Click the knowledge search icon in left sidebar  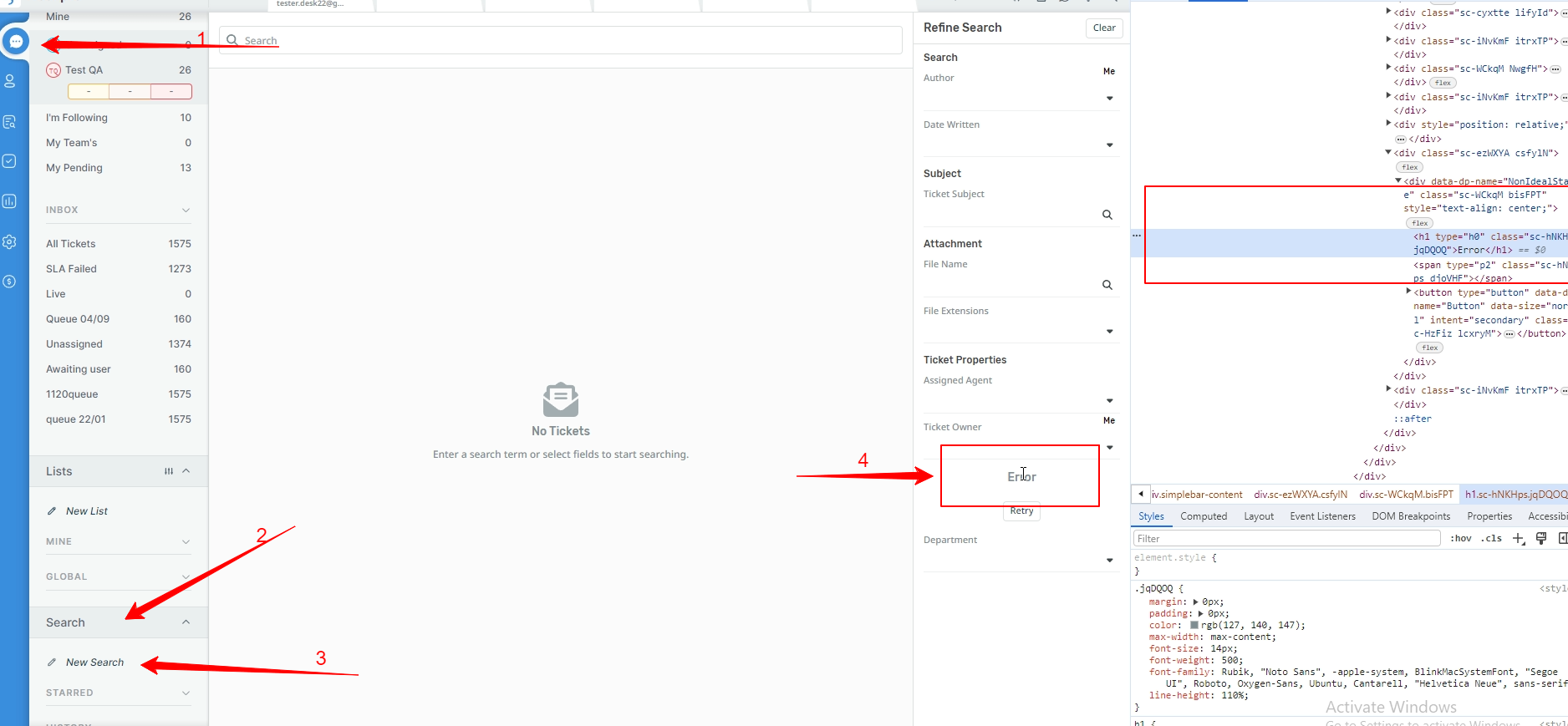pos(10,122)
